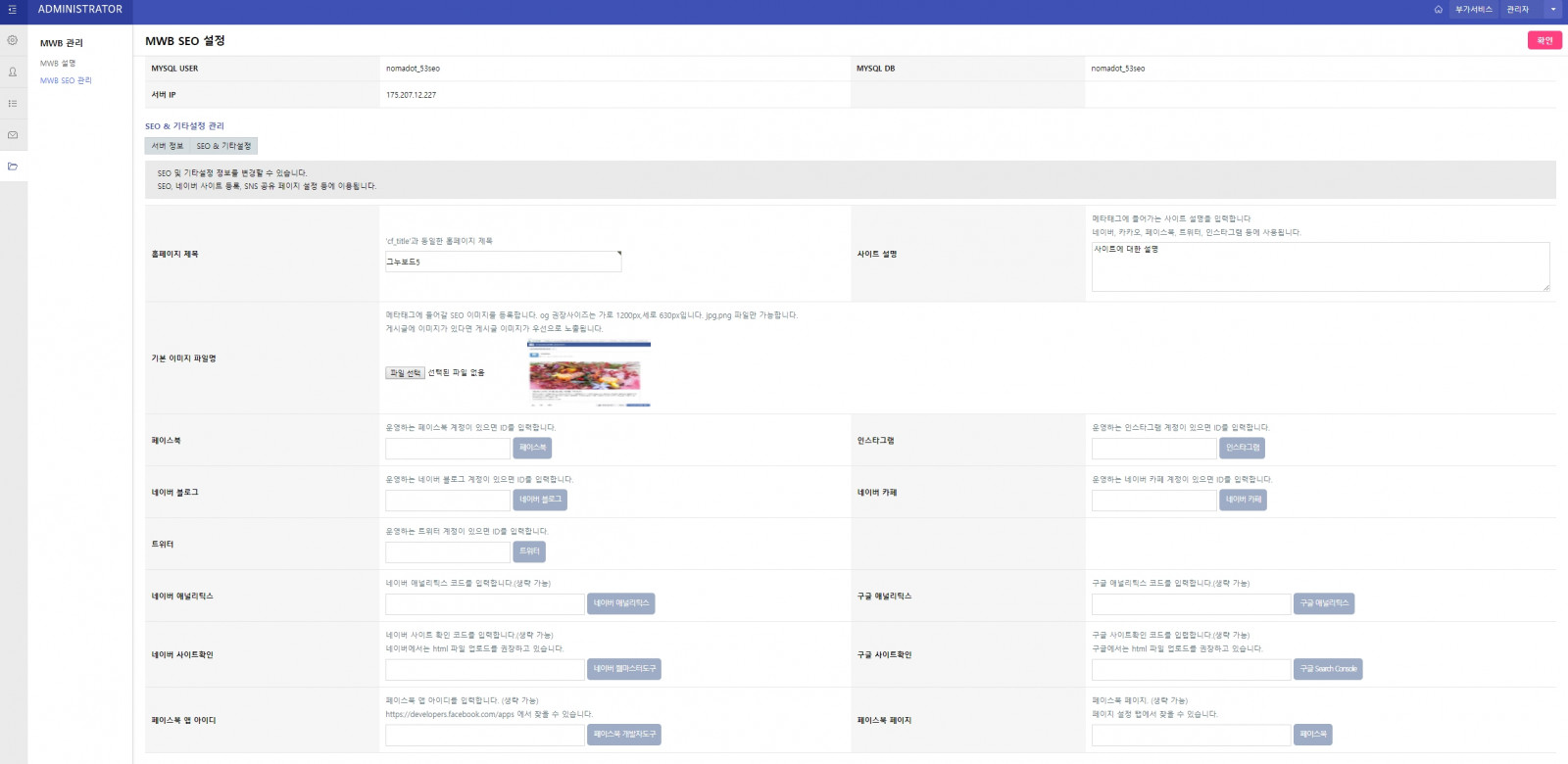Open the 부가서비스 menu
The image size is (1568, 764).
tap(1473, 10)
